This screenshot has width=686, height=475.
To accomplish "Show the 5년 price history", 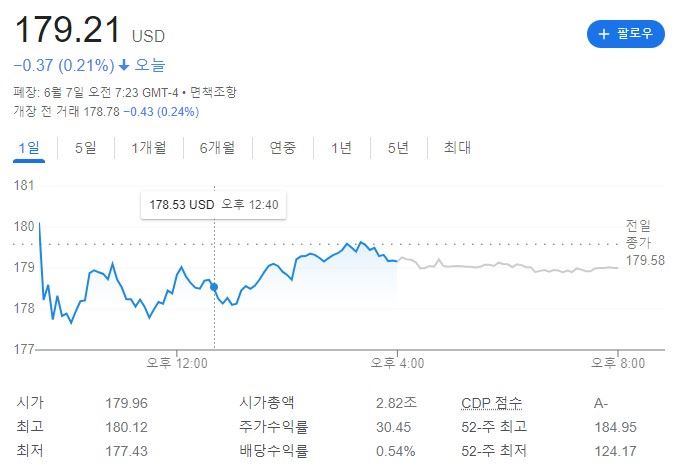I will click(398, 148).
